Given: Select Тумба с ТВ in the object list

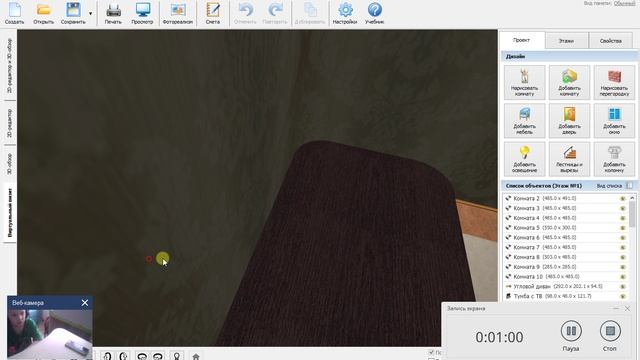Looking at the screenshot, I should point(566,296).
